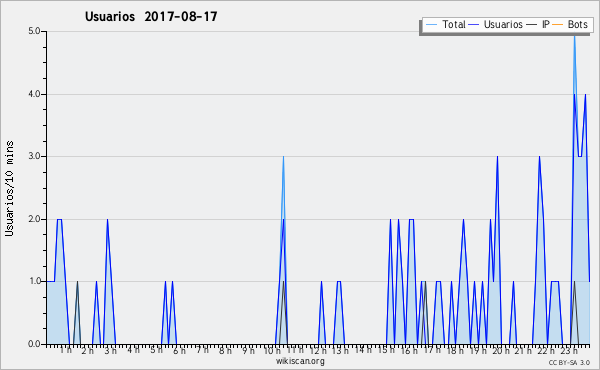The width and height of the screenshot is (600, 370).
Task: Click the 20 h x-axis label
Action: tap(501, 351)
